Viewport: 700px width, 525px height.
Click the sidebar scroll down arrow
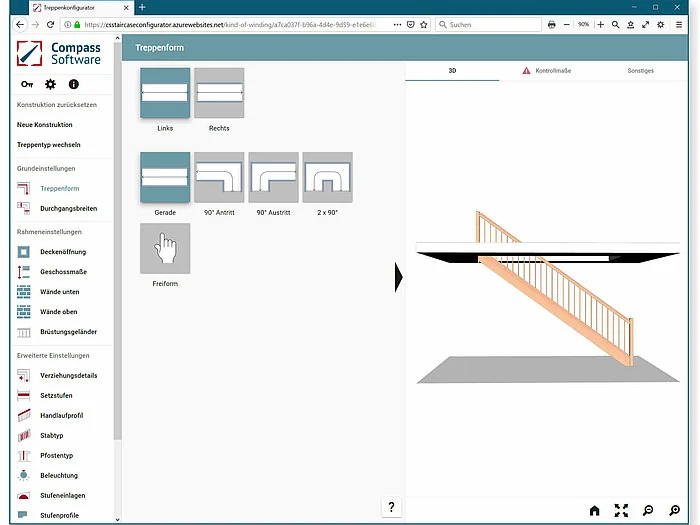(x=117, y=519)
